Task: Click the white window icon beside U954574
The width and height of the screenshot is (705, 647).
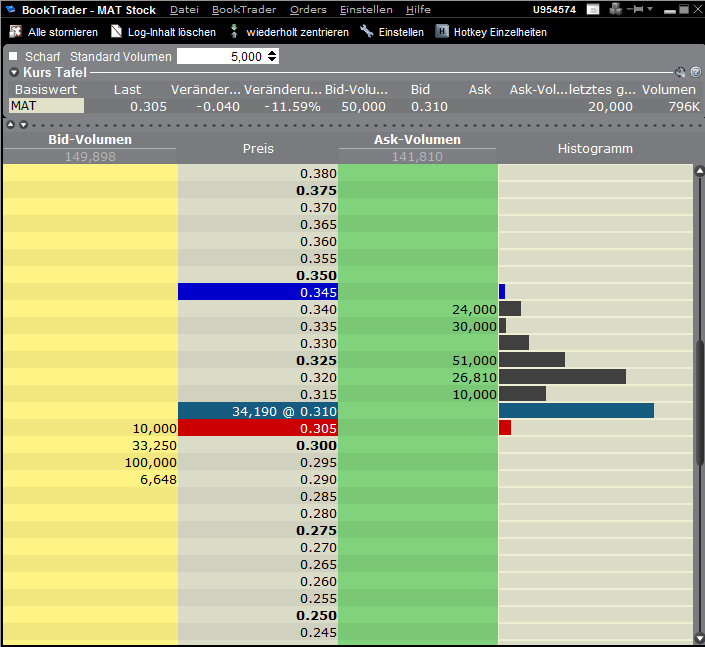Action: 593,9
